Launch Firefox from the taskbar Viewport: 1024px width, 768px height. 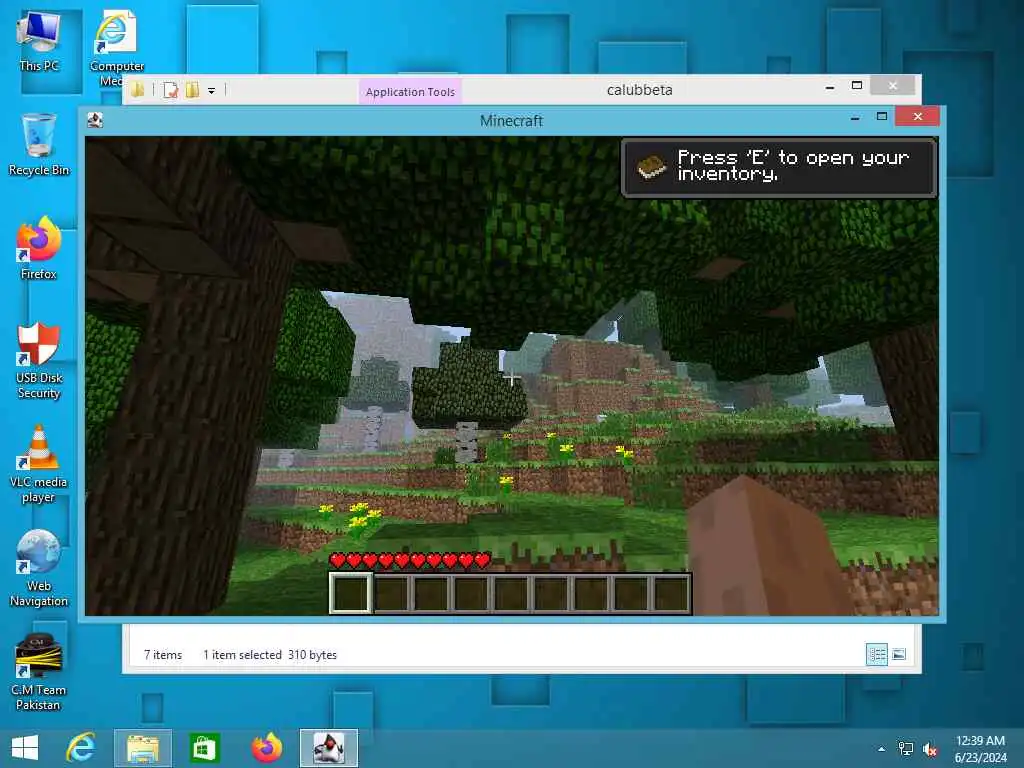point(266,748)
